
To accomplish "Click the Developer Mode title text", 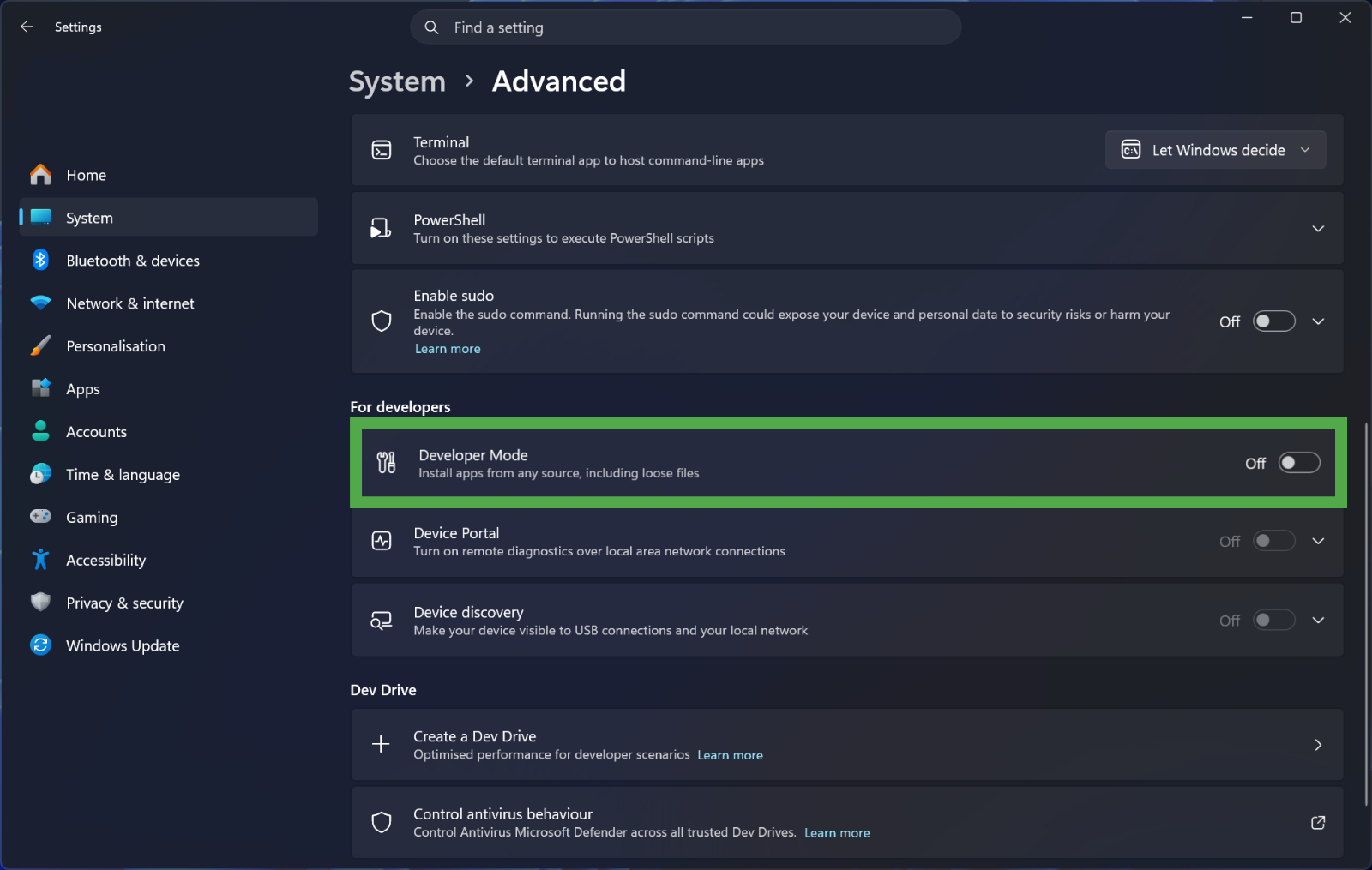I will click(473, 455).
